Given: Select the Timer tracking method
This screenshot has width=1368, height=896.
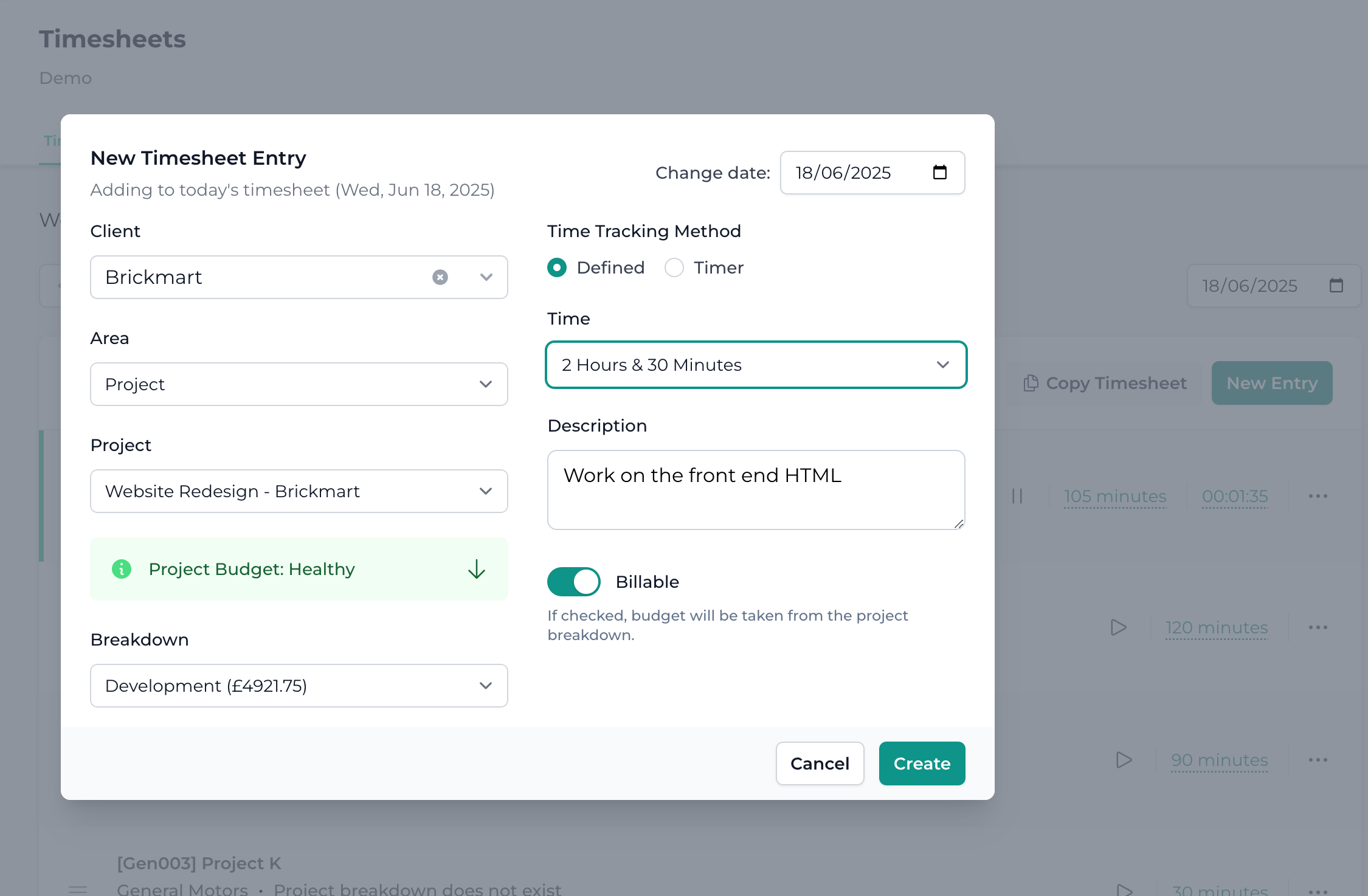Looking at the screenshot, I should 674,267.
